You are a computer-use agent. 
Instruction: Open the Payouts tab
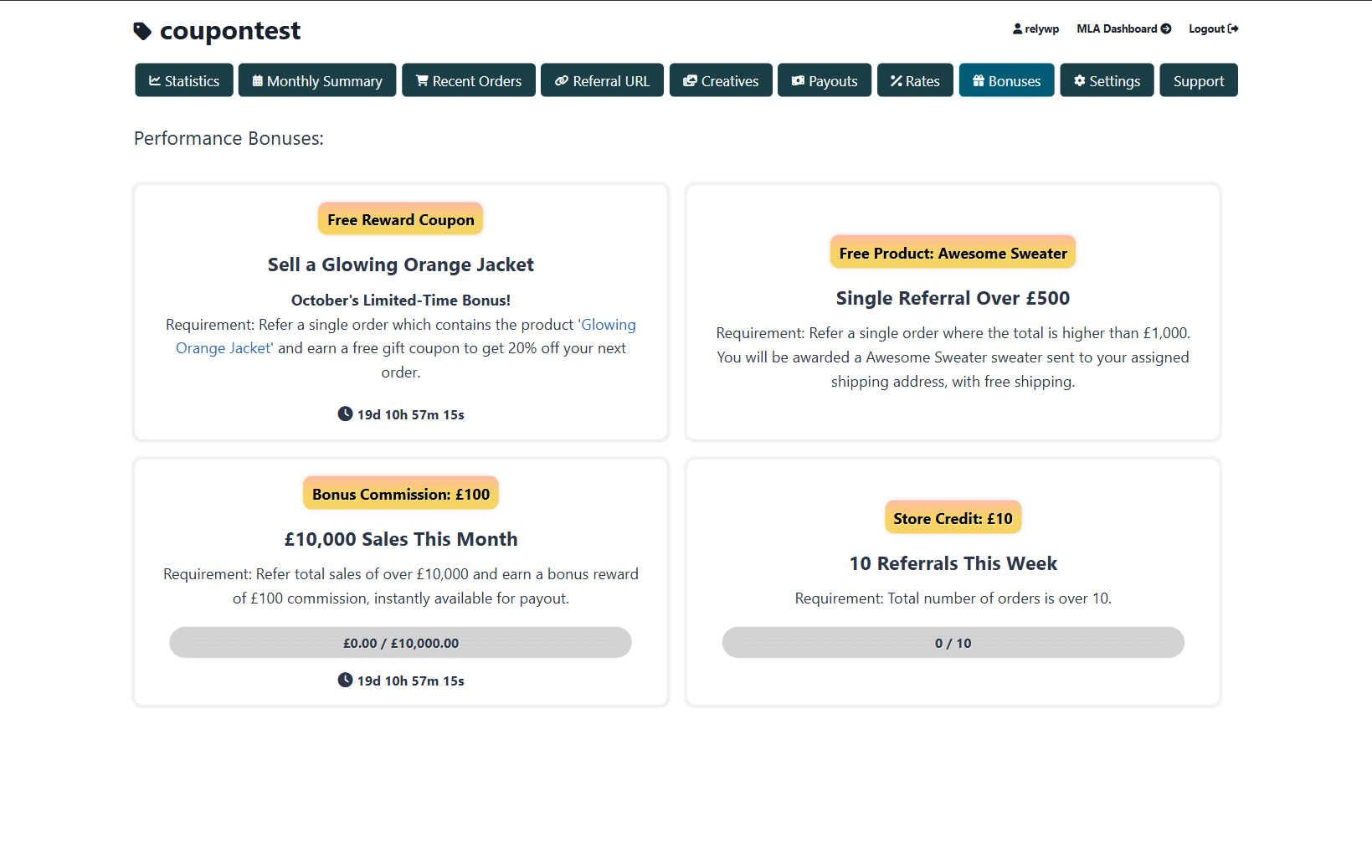[825, 80]
